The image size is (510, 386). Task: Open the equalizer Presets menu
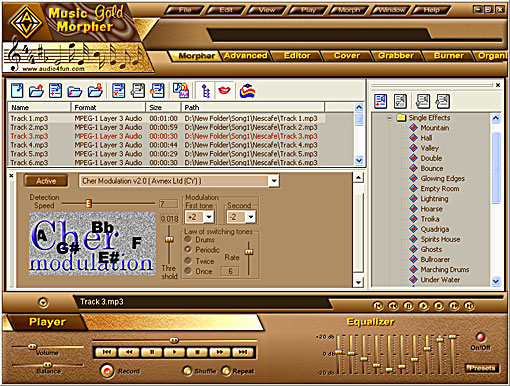(482, 368)
